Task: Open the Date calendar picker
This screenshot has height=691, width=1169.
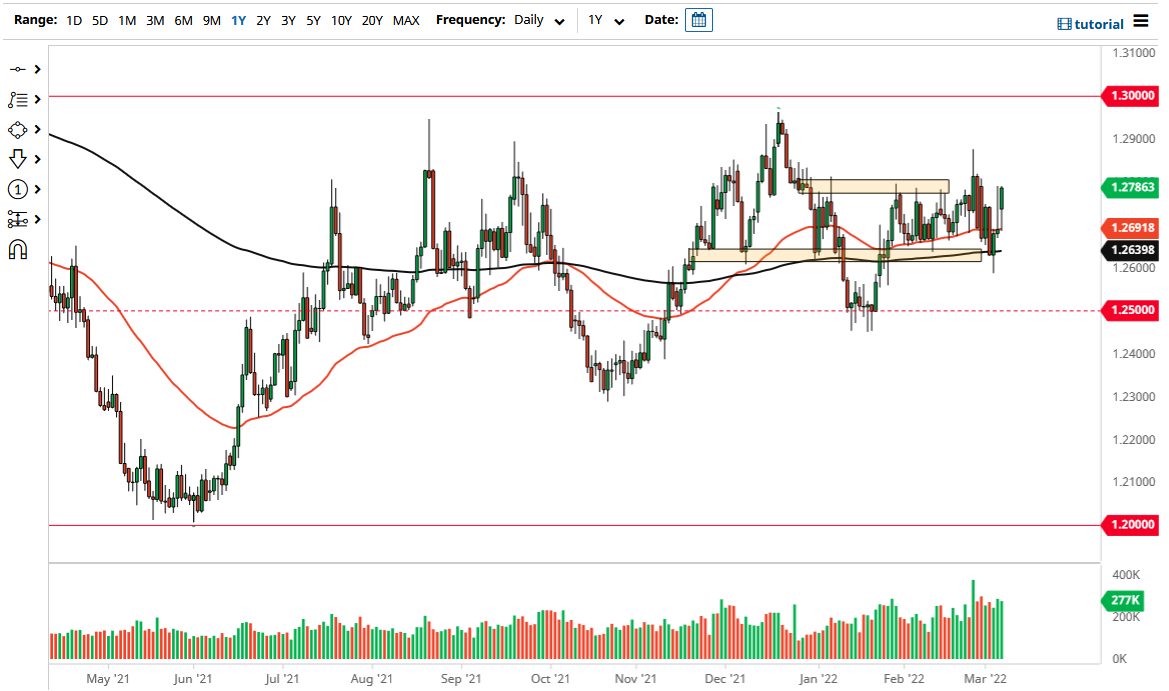Action: click(697, 19)
